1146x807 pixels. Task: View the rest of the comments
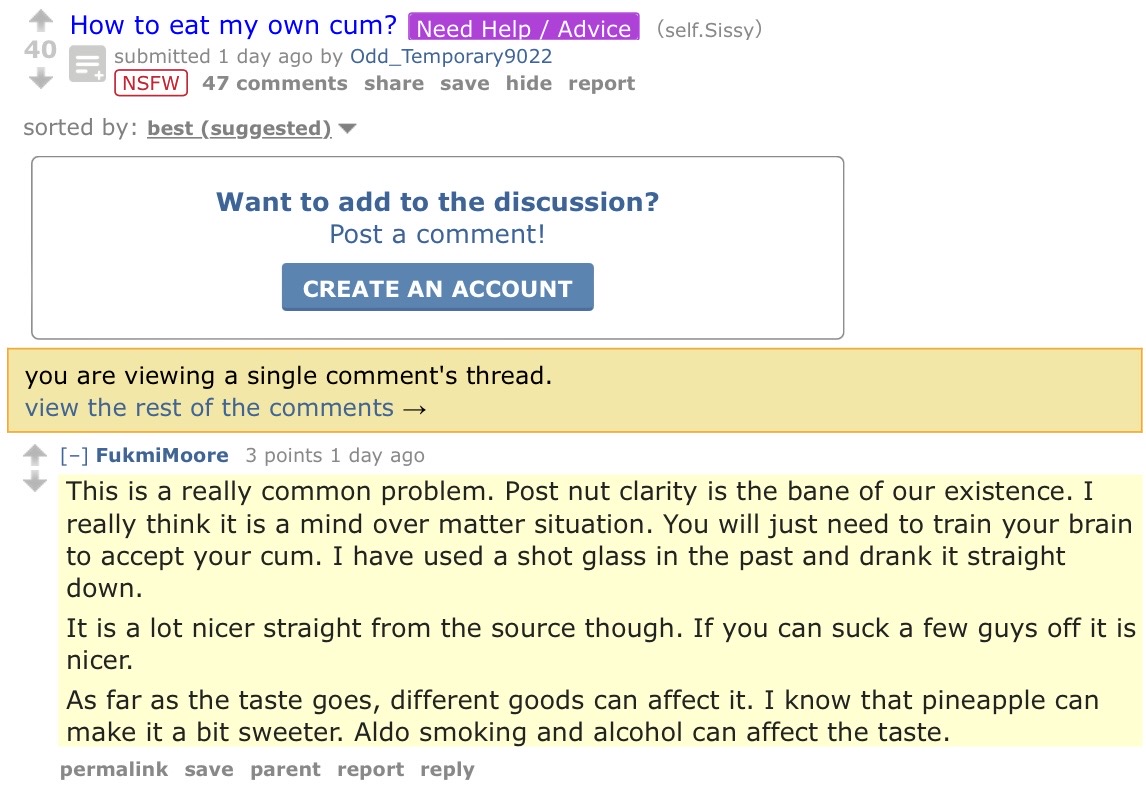click(x=226, y=408)
